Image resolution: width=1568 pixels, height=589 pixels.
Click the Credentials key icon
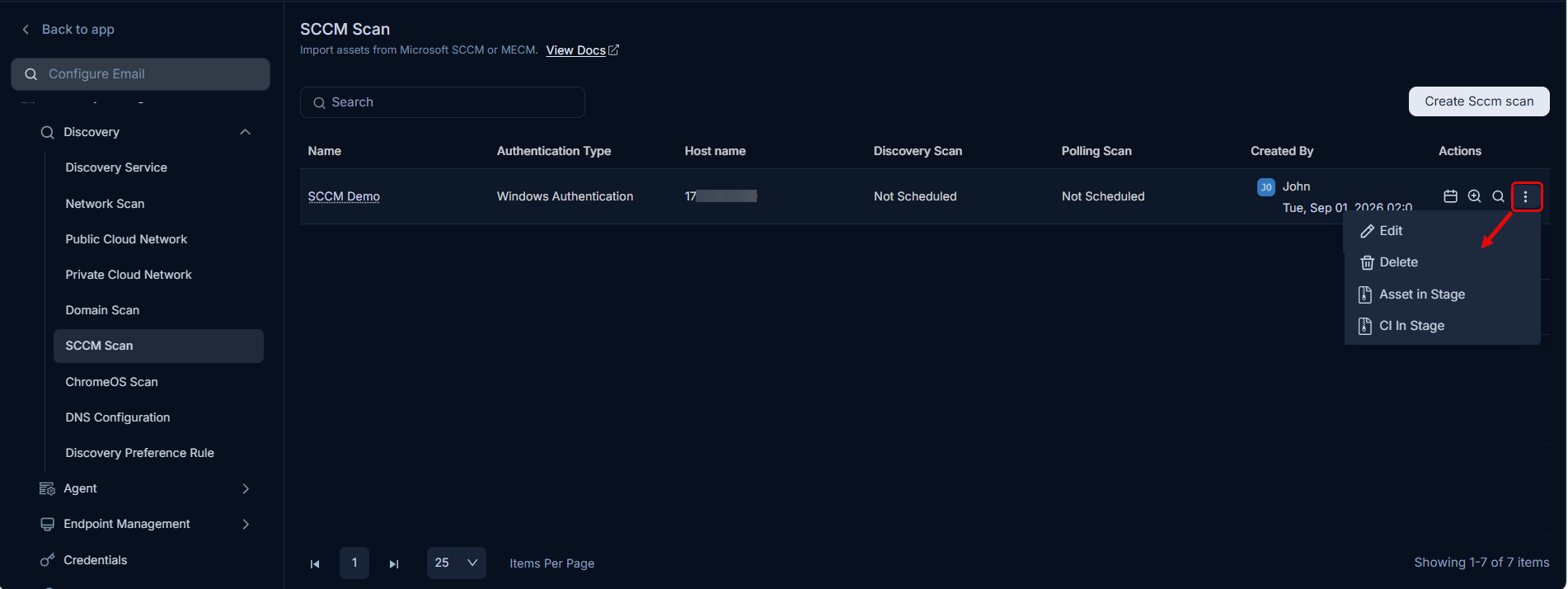tap(47, 560)
